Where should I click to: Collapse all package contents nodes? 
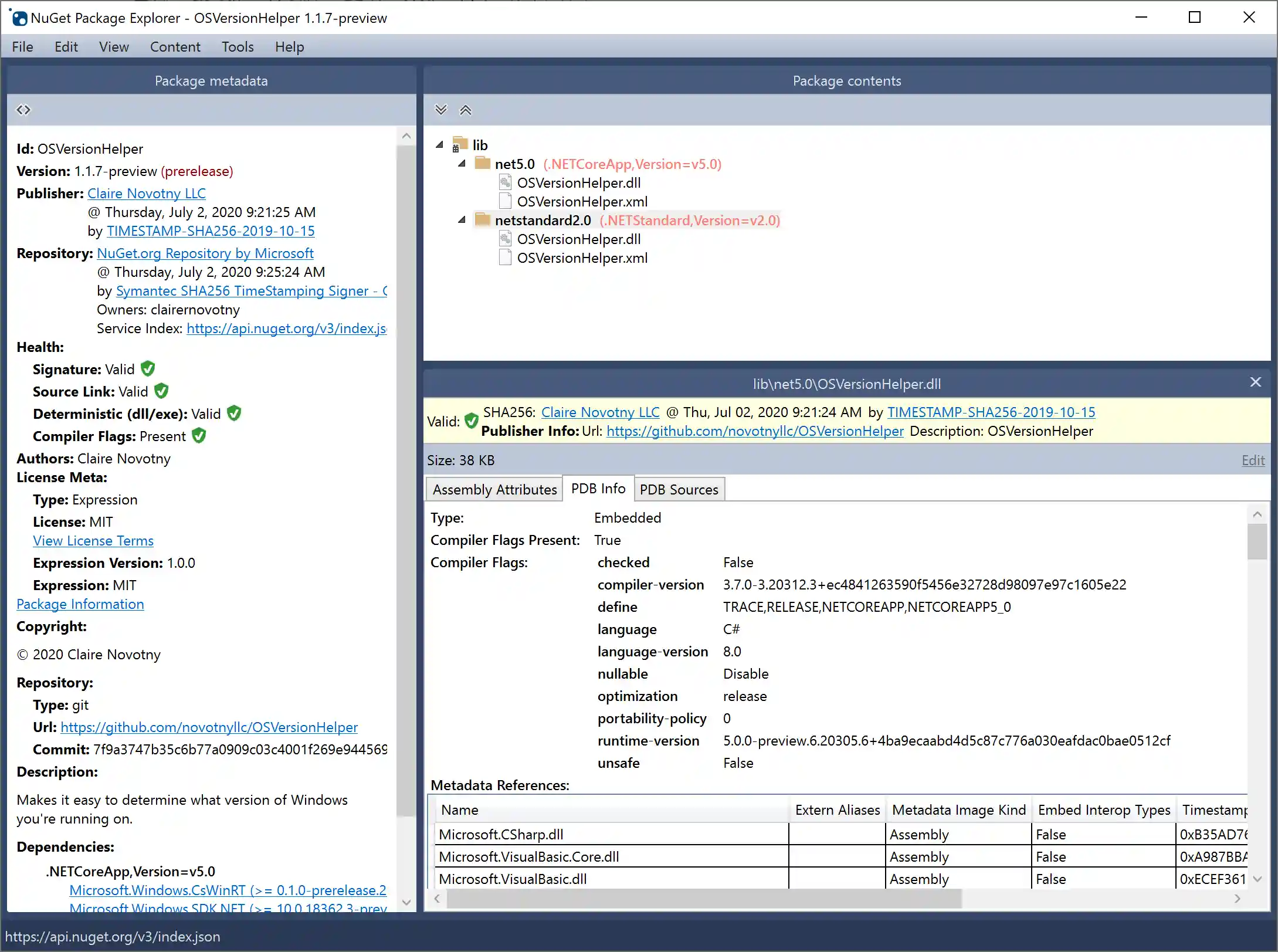pyautogui.click(x=466, y=110)
